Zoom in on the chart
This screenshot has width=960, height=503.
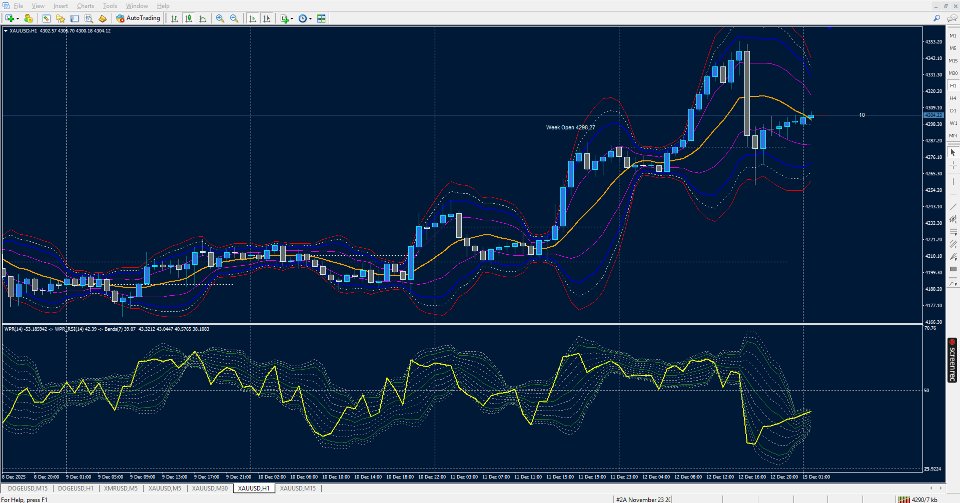tap(220, 18)
